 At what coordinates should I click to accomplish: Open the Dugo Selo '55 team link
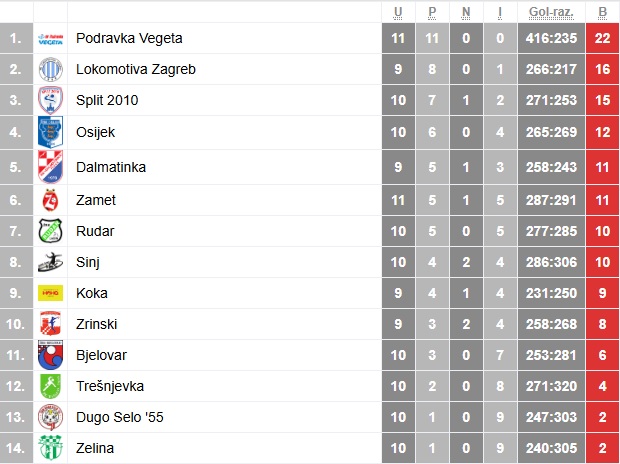(x=119, y=417)
